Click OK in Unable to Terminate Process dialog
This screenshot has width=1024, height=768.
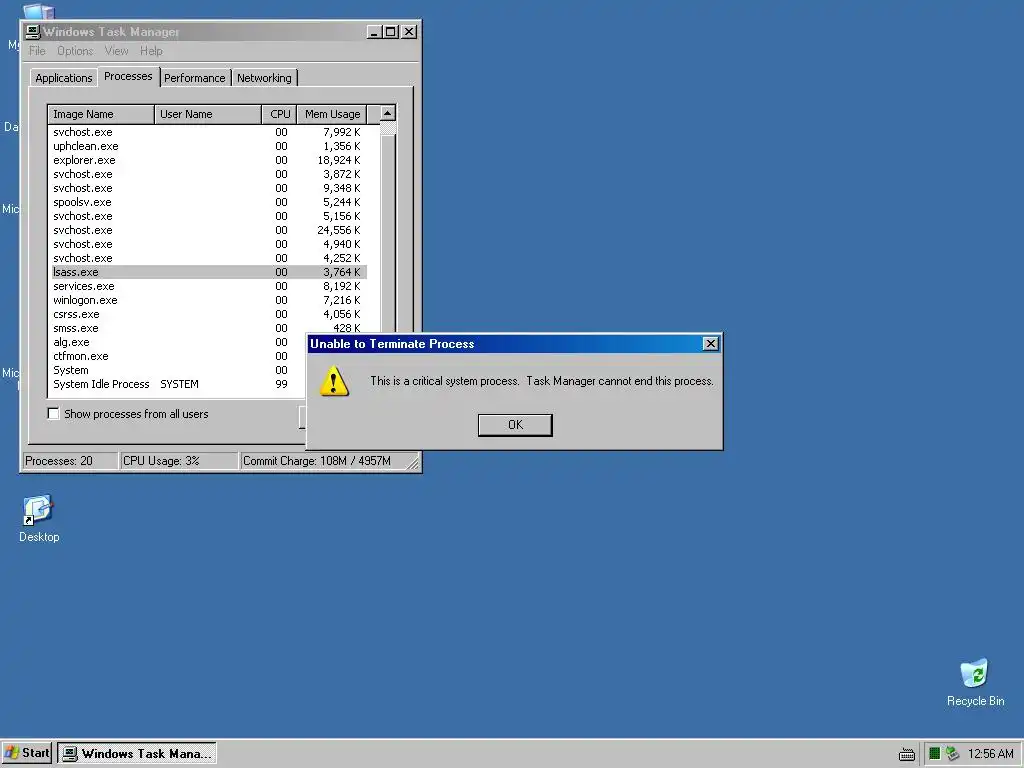tap(515, 424)
